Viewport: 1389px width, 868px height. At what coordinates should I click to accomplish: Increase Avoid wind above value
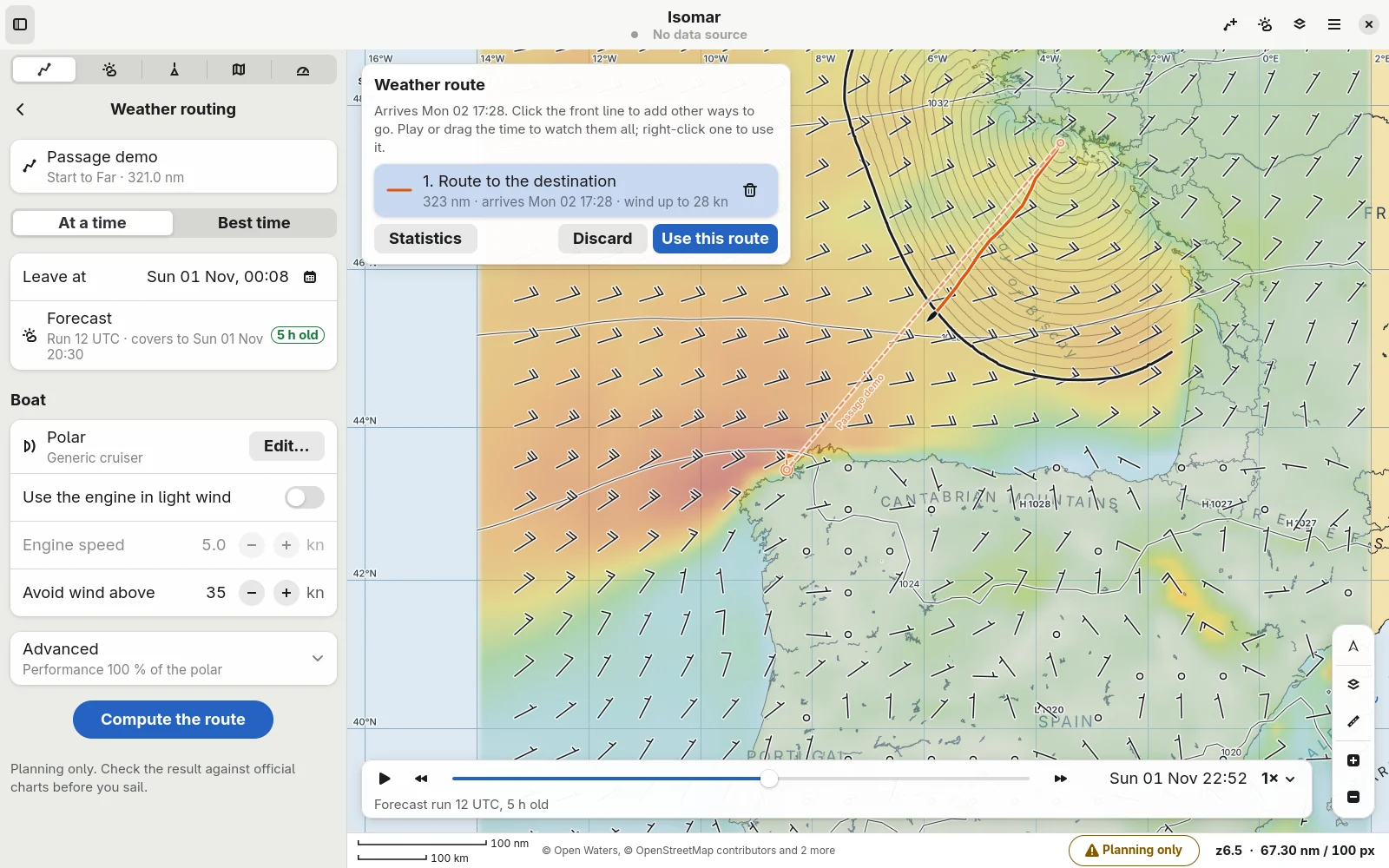pos(286,593)
